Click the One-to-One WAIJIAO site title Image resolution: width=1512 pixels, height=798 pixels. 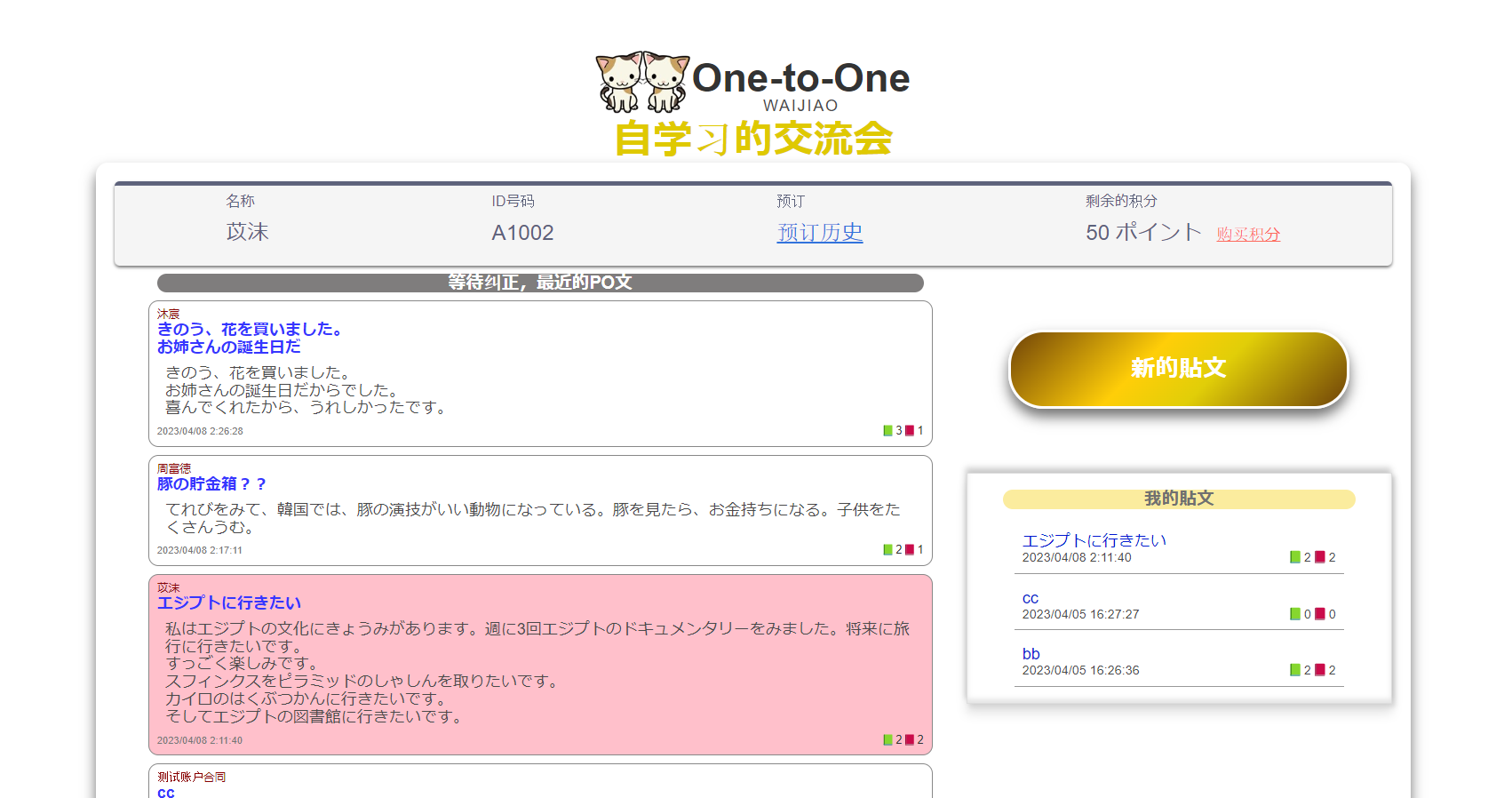coord(800,85)
